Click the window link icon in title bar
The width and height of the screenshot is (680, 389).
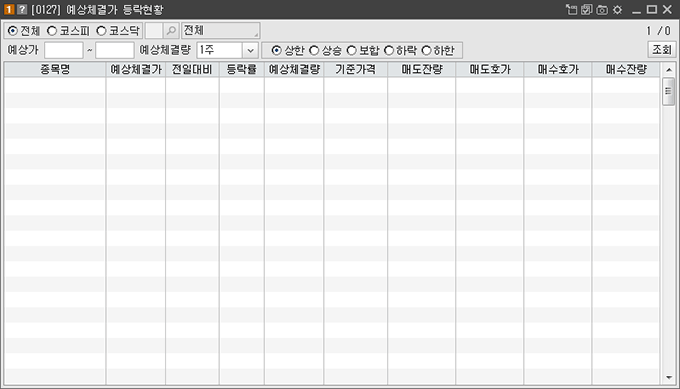(572, 10)
